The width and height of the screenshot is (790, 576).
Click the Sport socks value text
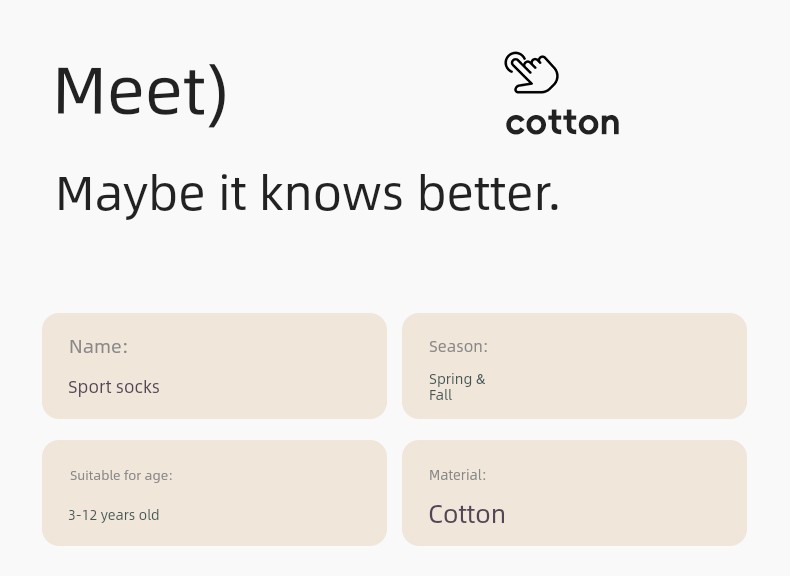[x=114, y=387]
